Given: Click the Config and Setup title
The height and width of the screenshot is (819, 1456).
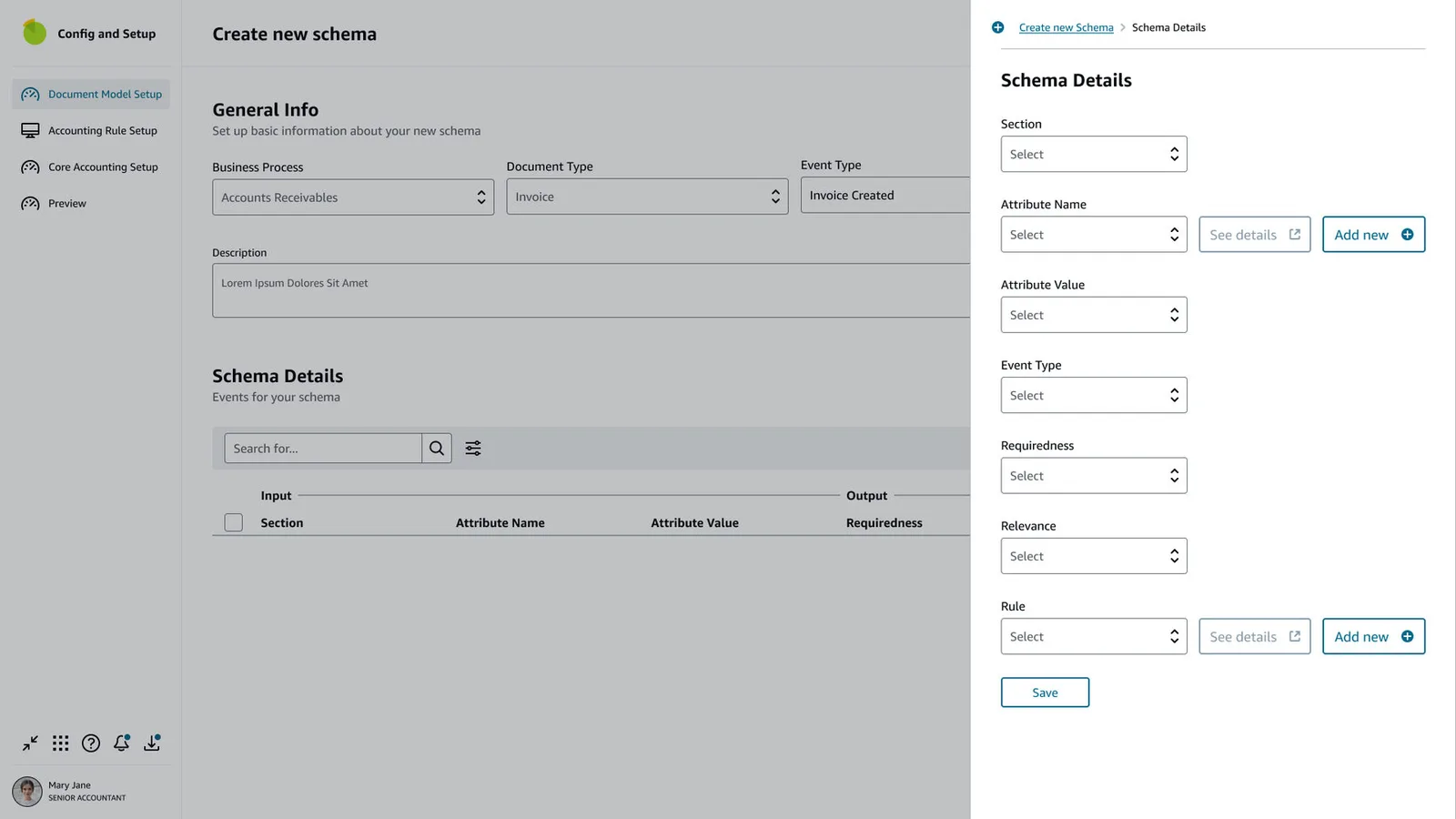Looking at the screenshot, I should [106, 34].
